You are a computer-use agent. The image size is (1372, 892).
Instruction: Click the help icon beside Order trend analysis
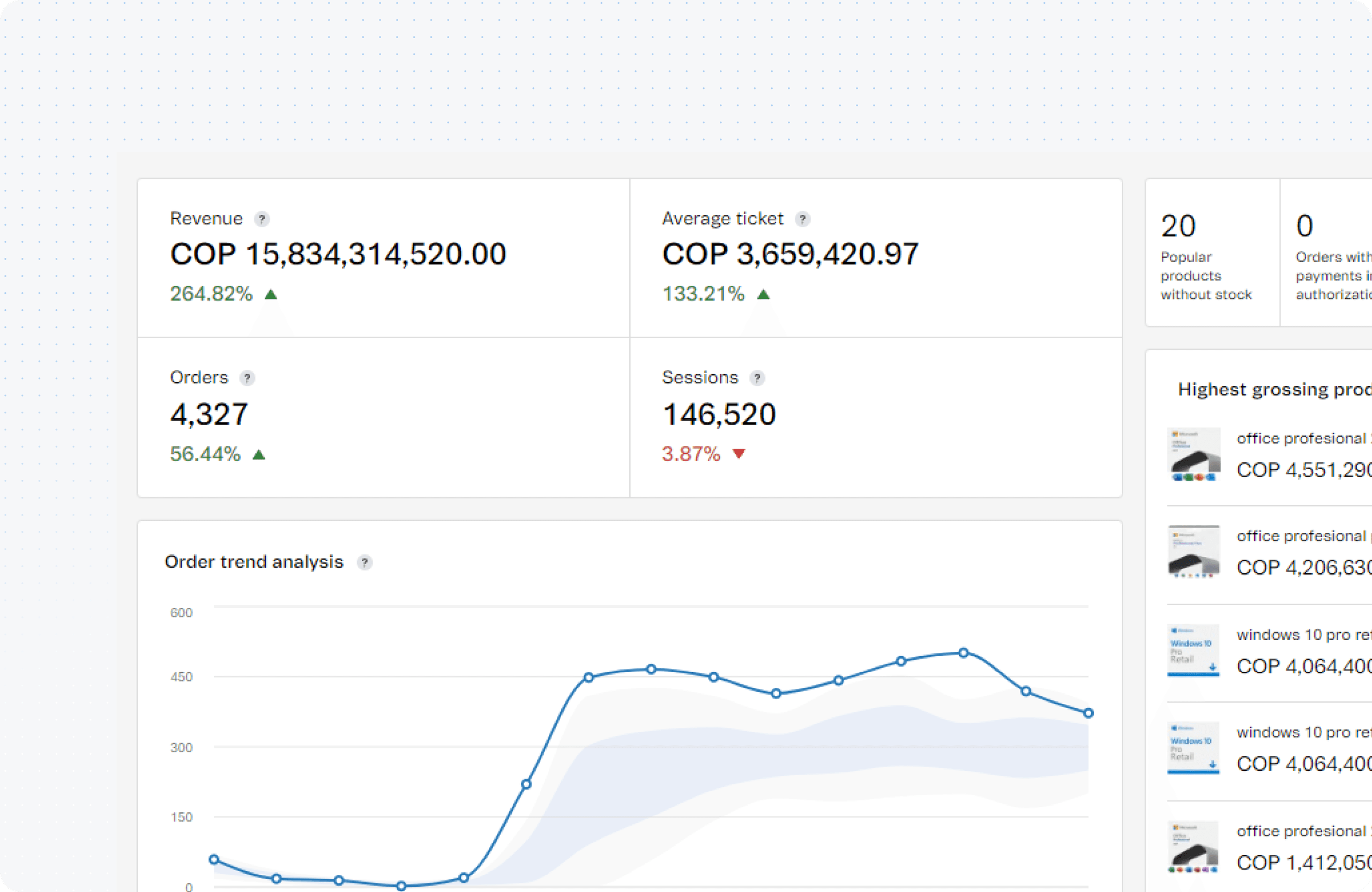(x=365, y=563)
